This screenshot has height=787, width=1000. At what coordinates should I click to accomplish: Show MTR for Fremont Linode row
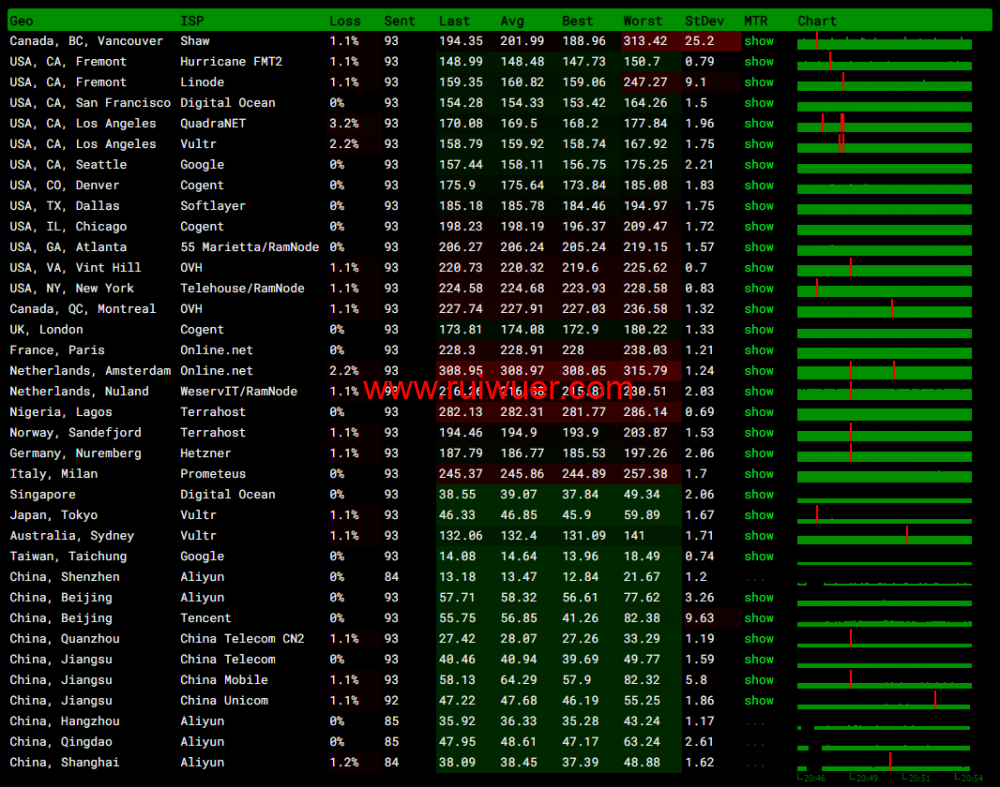click(x=758, y=82)
